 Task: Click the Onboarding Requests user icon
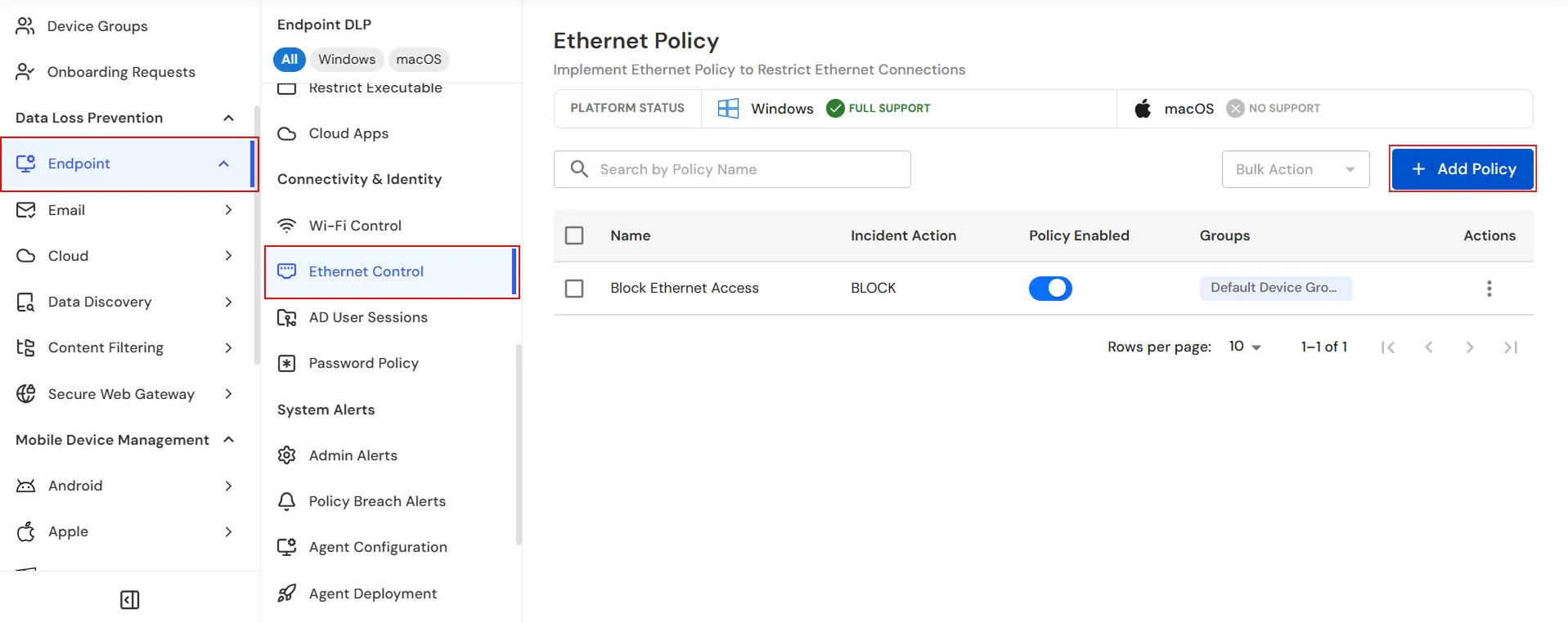(x=25, y=72)
